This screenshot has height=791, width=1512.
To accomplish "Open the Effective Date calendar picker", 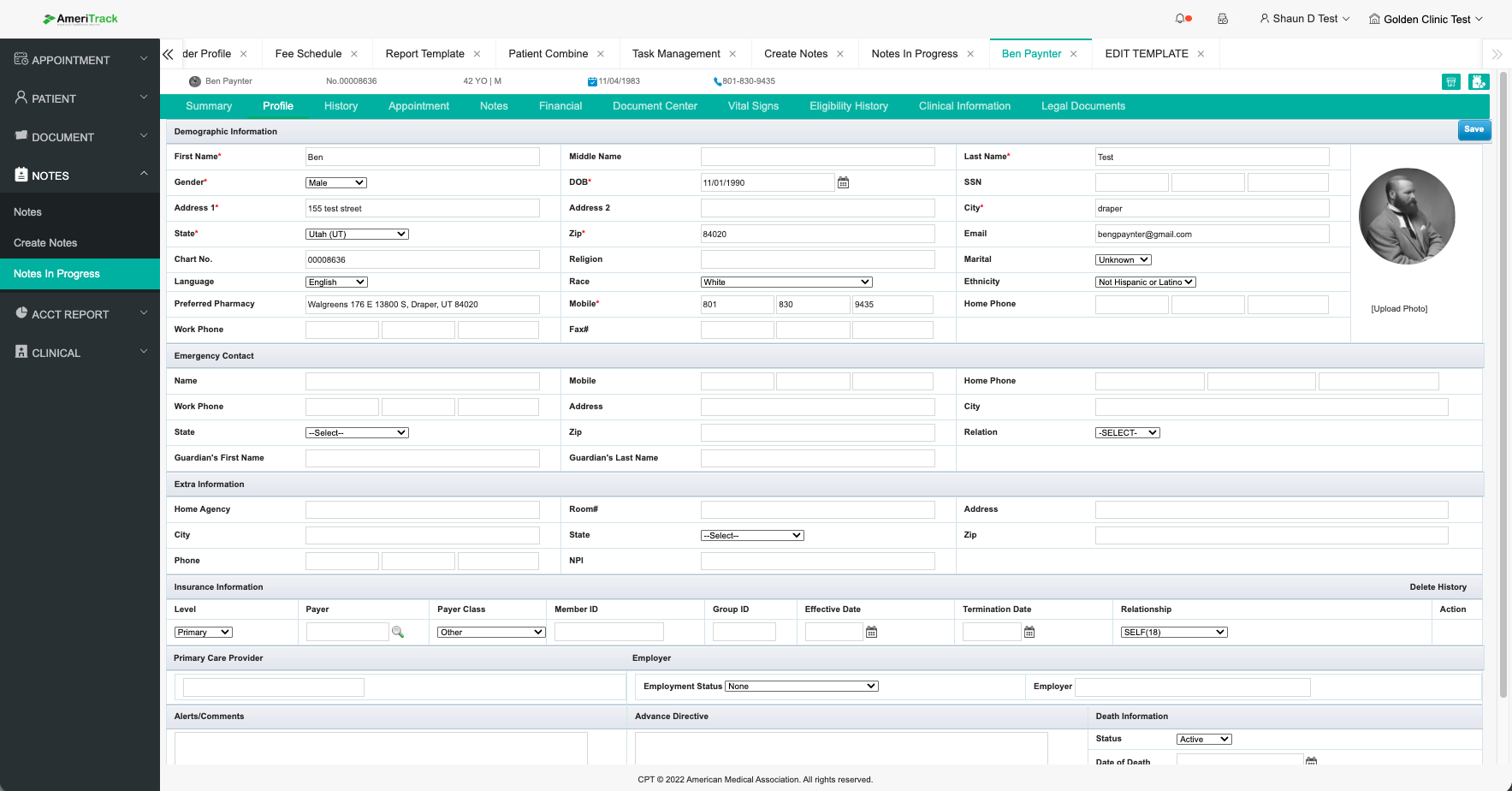I will 871,632.
